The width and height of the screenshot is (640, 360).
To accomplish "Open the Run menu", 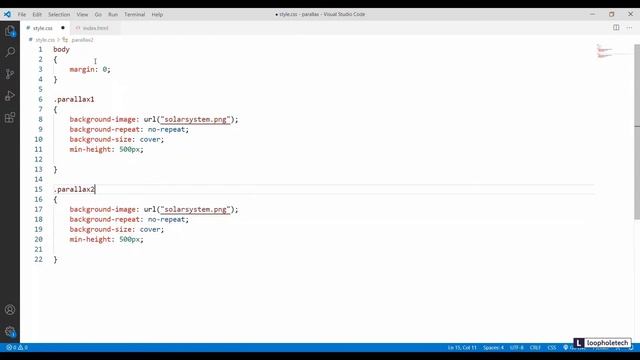I will [113, 14].
